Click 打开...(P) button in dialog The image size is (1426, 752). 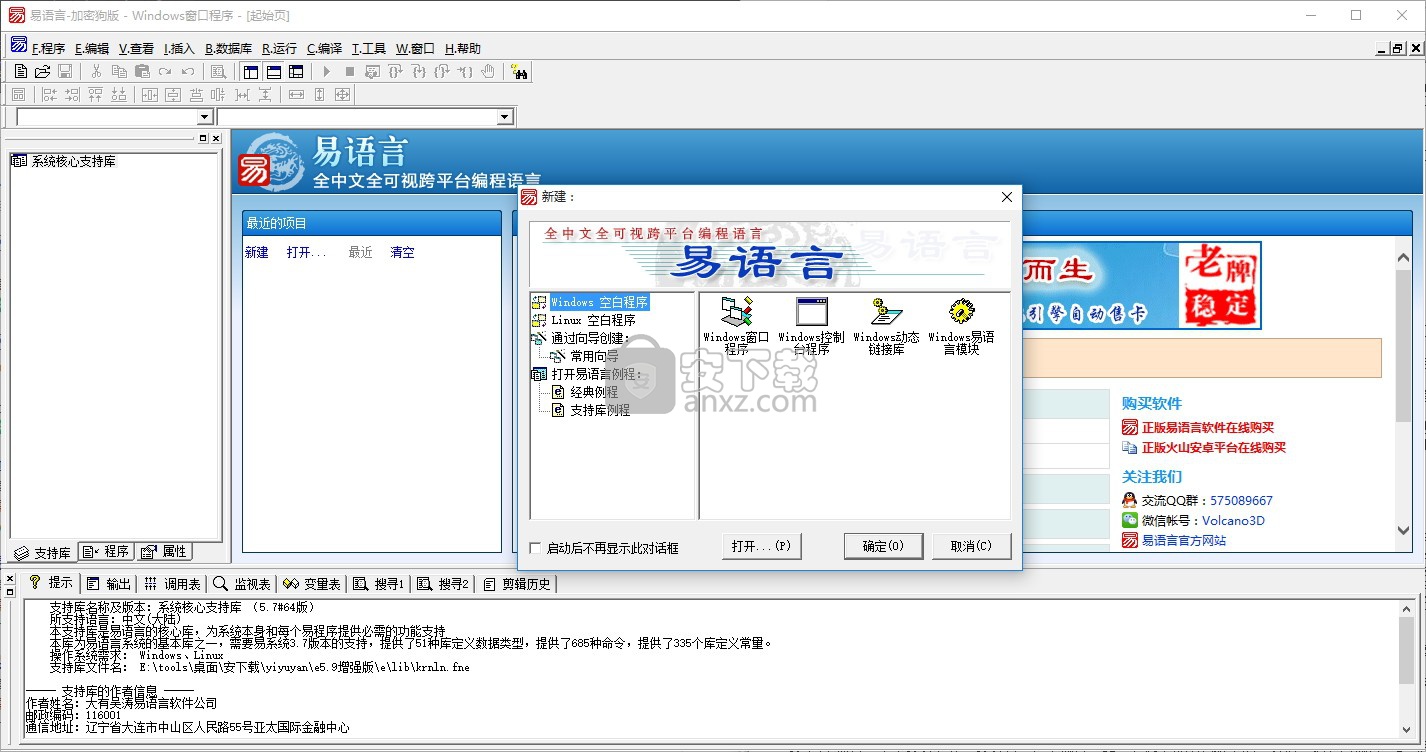click(x=761, y=546)
